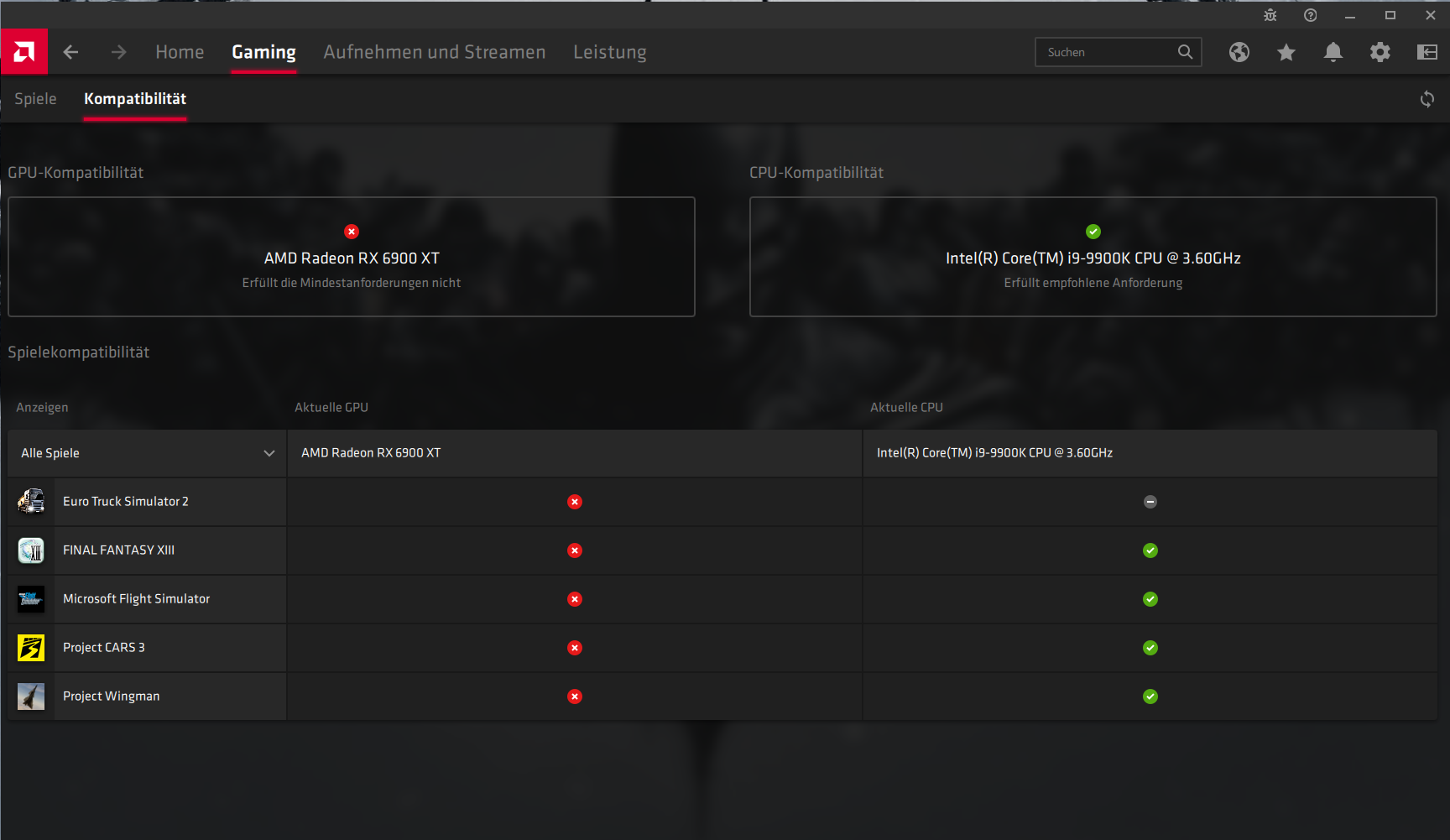Viewport: 1450px width, 840px height.
Task: Click CPU check icon for Project Wingman
Action: pyautogui.click(x=1150, y=697)
